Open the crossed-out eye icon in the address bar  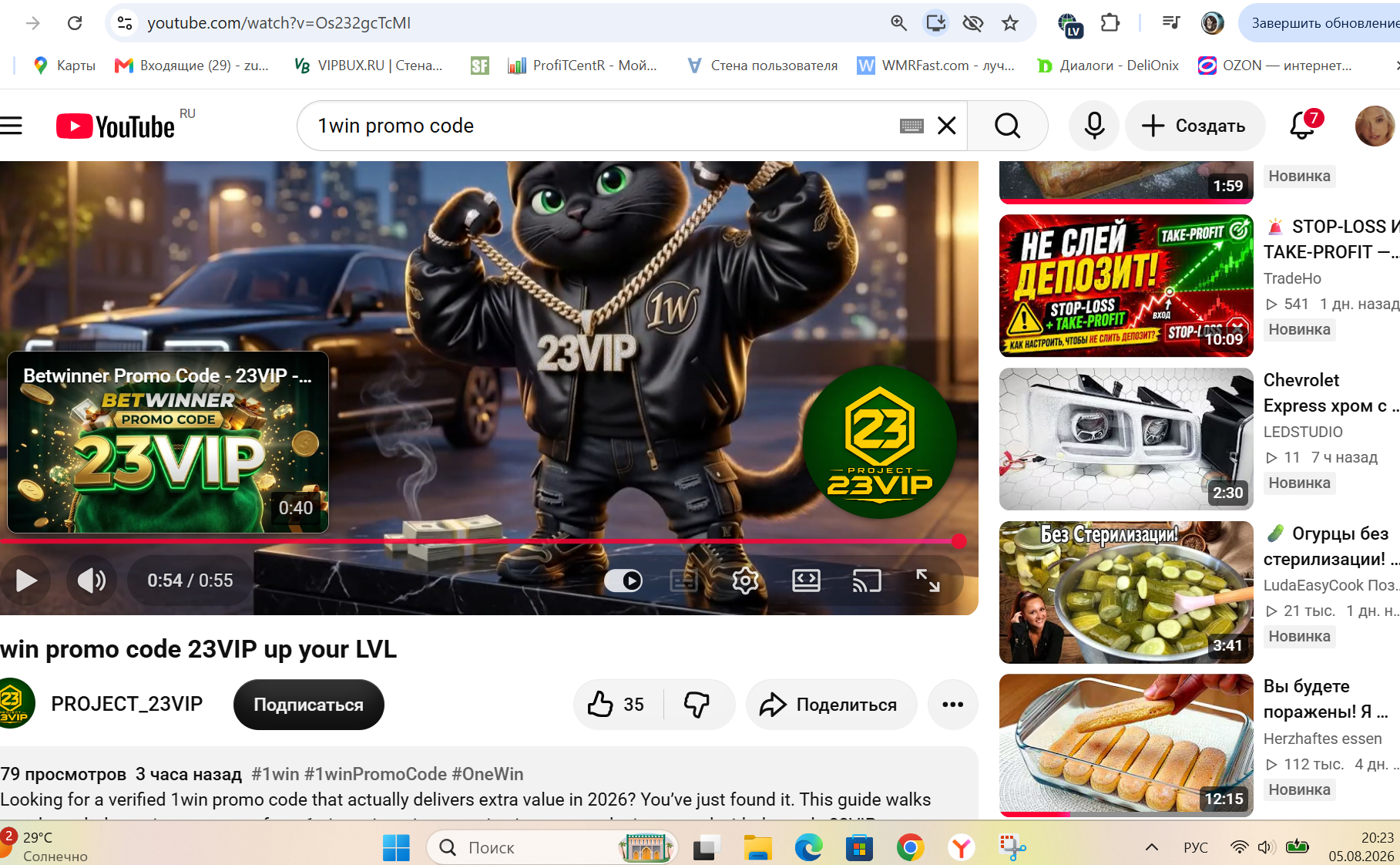click(x=972, y=23)
